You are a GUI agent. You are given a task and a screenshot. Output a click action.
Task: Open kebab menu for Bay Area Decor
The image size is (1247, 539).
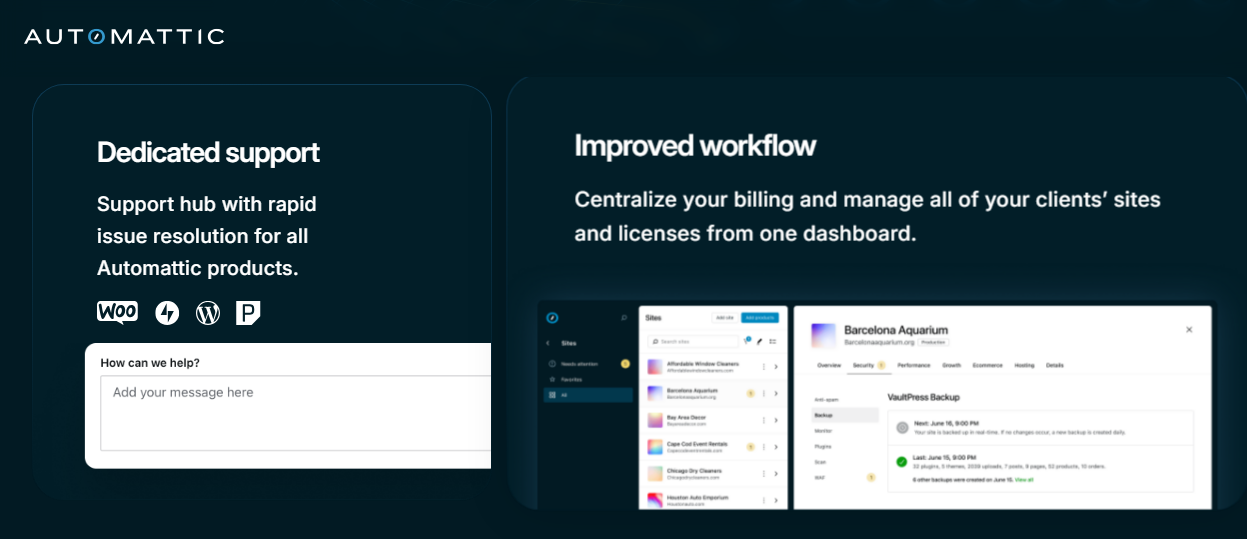[763, 420]
